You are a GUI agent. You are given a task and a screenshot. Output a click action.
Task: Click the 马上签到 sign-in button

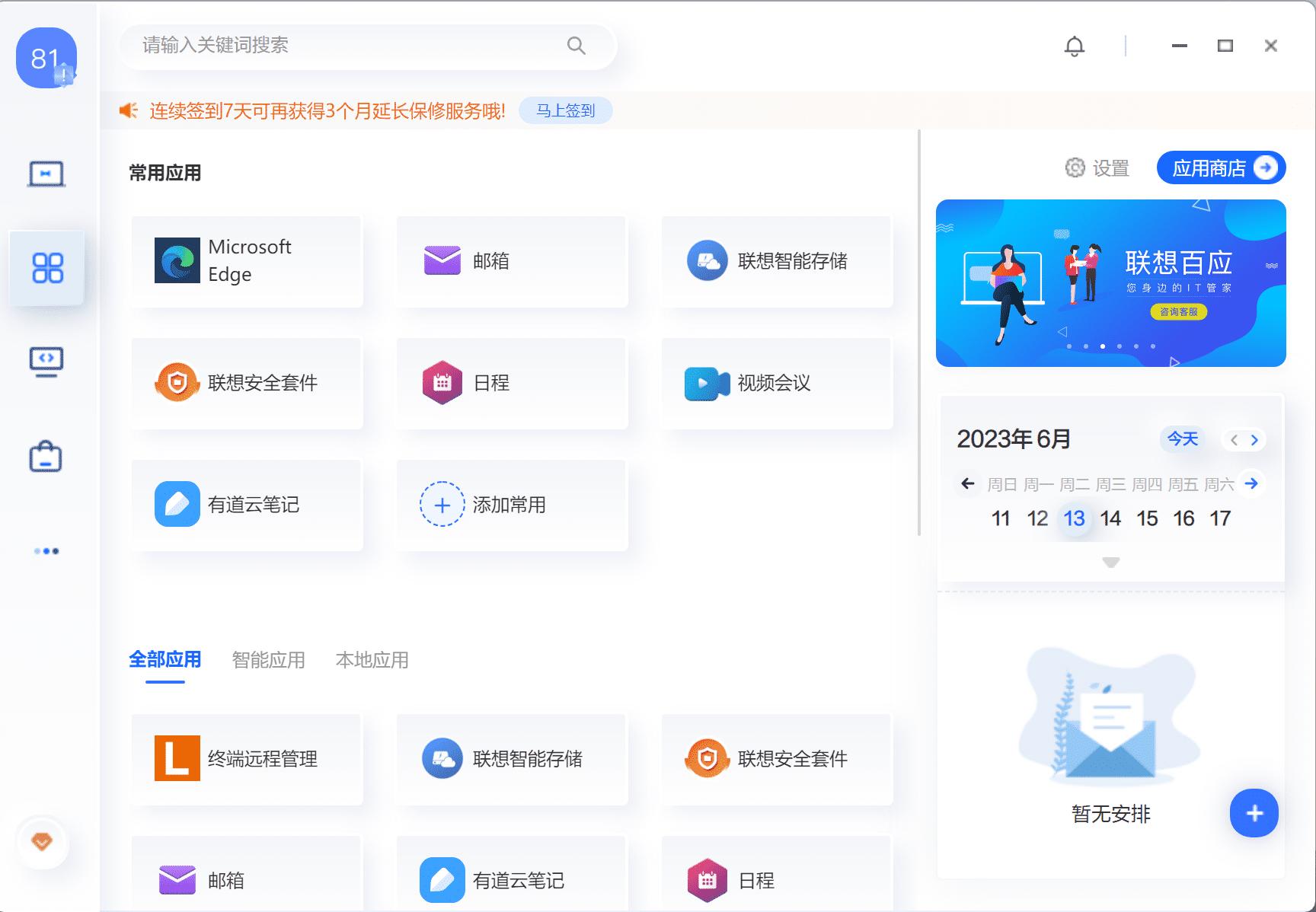click(x=565, y=110)
